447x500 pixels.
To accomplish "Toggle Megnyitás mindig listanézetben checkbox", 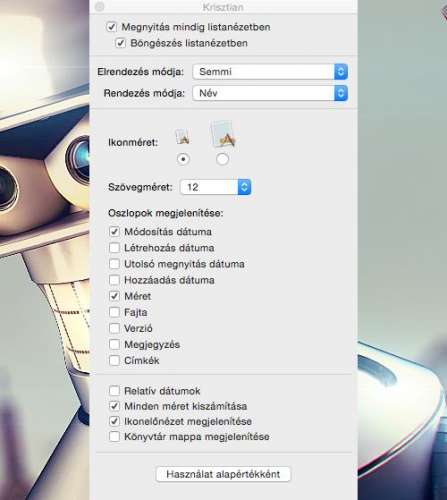I will 111,27.
